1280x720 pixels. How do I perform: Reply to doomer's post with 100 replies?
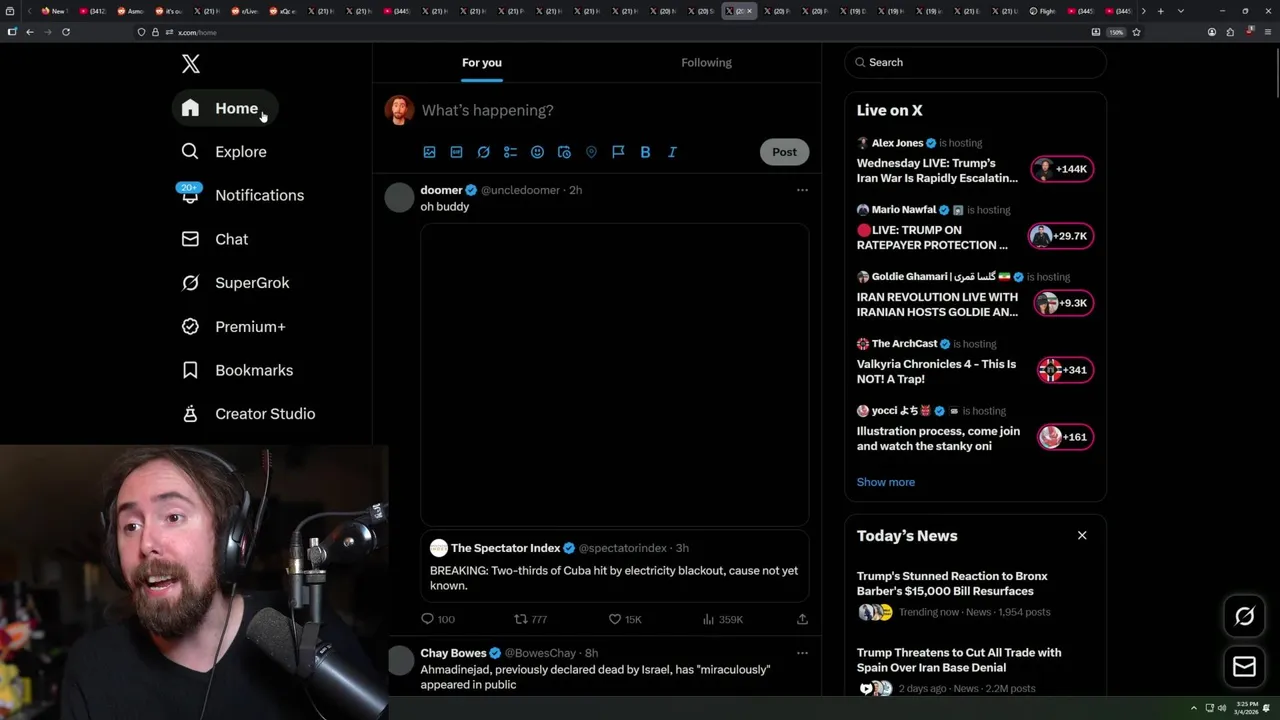[x=437, y=619]
